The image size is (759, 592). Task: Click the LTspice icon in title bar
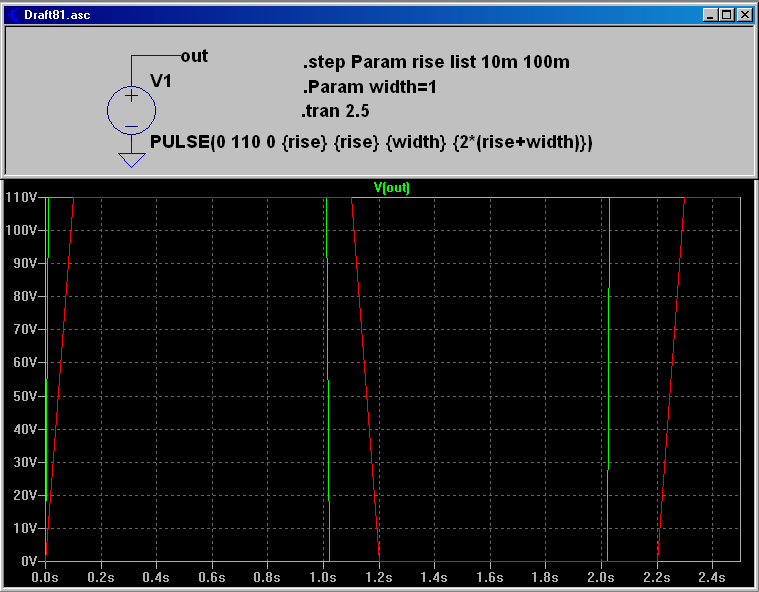(x=14, y=15)
